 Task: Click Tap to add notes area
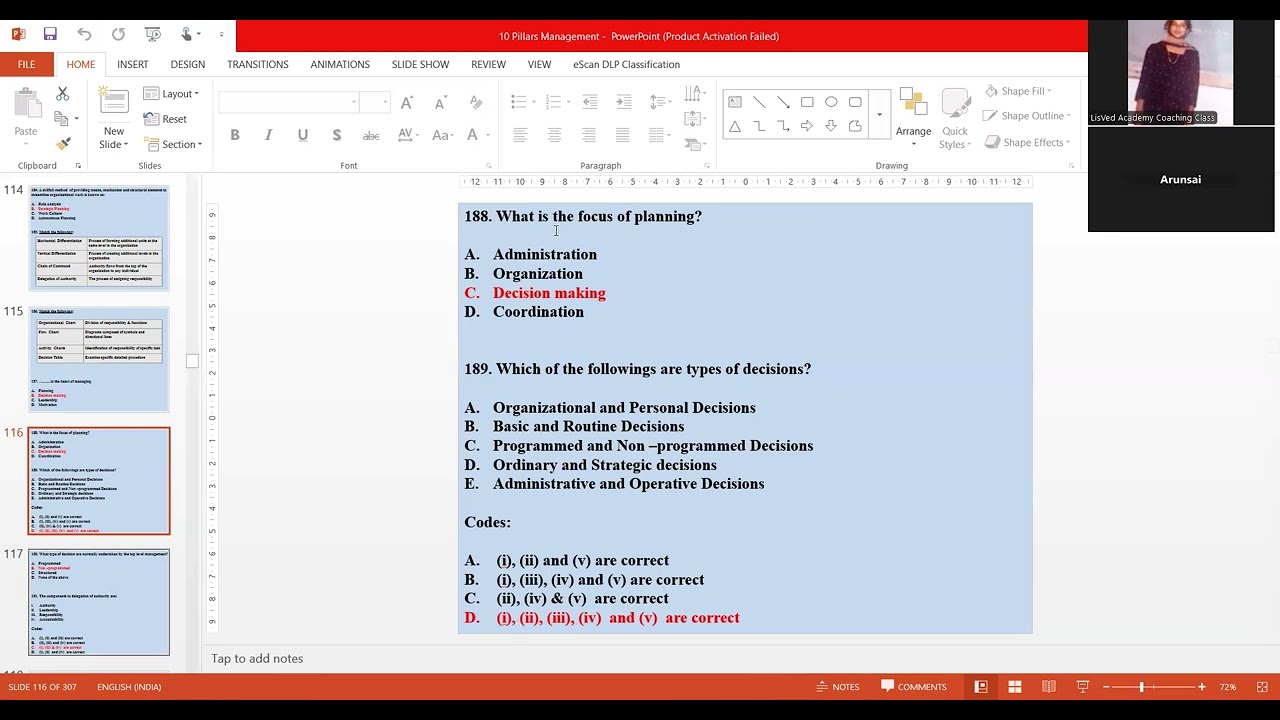pyautogui.click(x=257, y=658)
